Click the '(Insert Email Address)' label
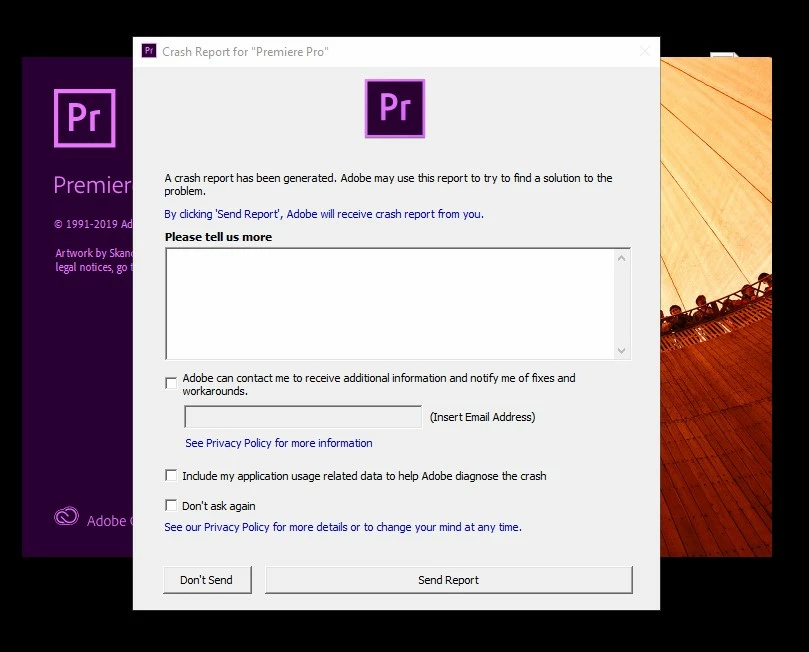 [x=482, y=417]
